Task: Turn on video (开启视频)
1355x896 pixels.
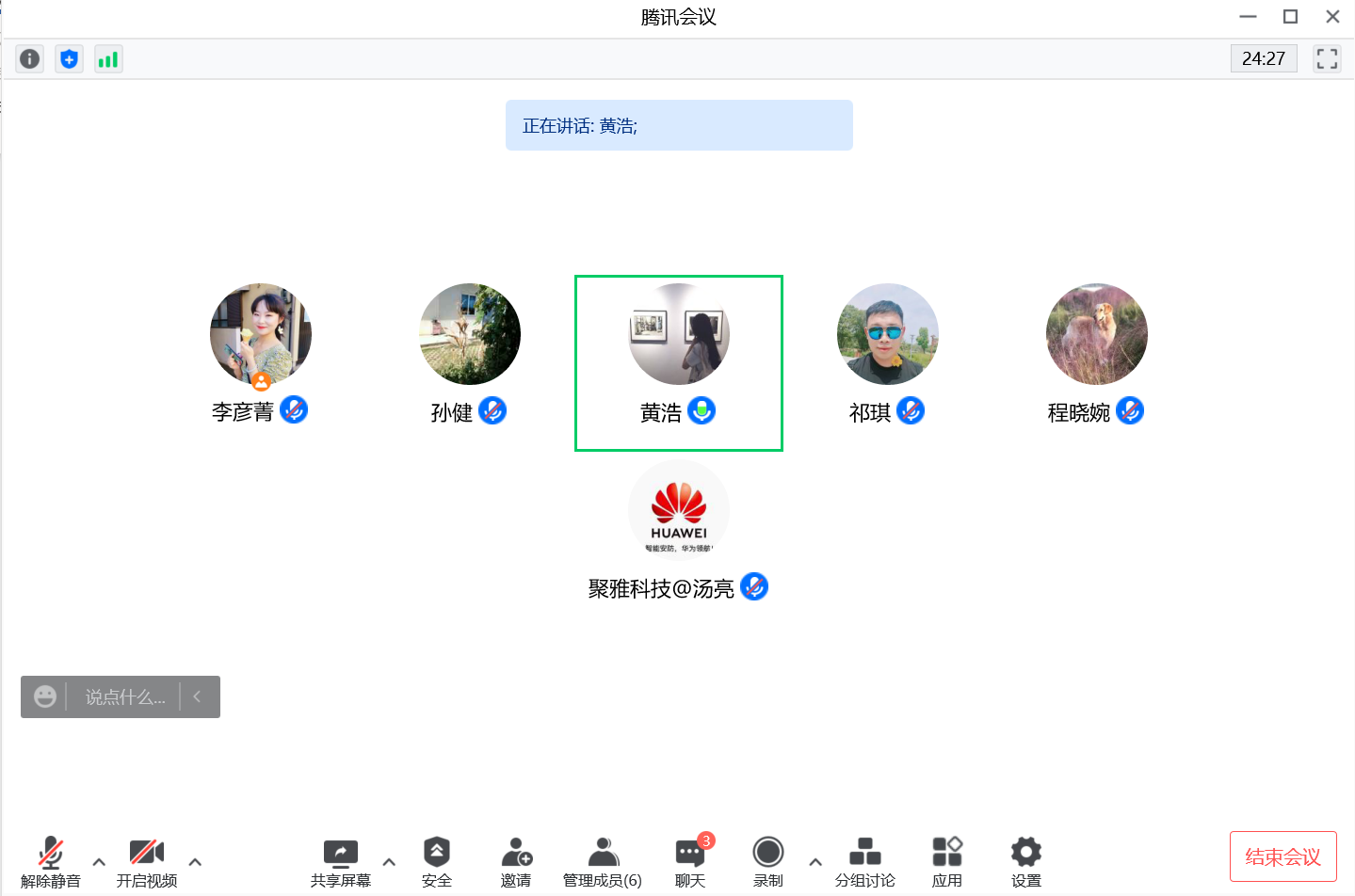Action: click(147, 861)
